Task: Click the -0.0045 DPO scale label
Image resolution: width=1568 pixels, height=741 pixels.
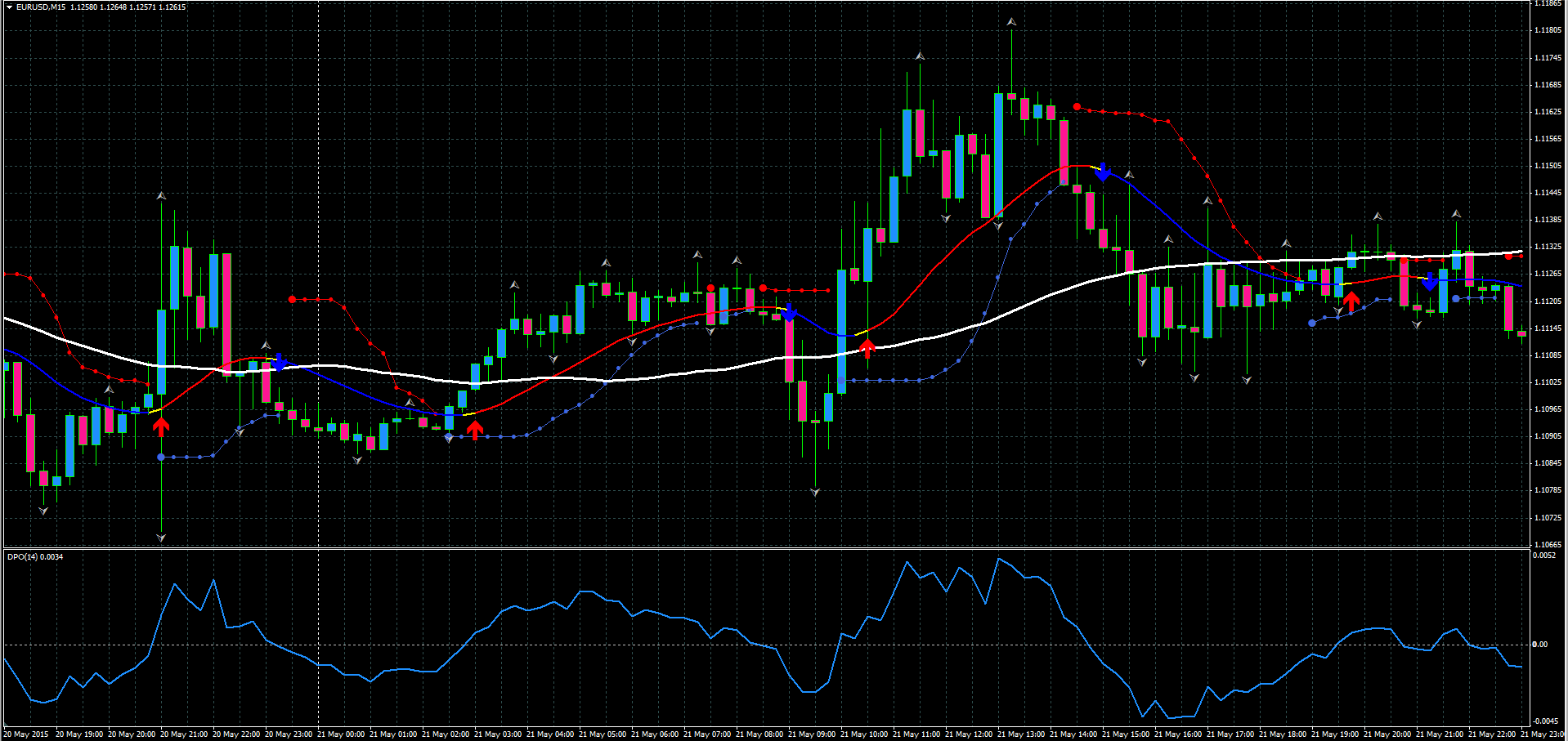Action: click(x=1545, y=721)
